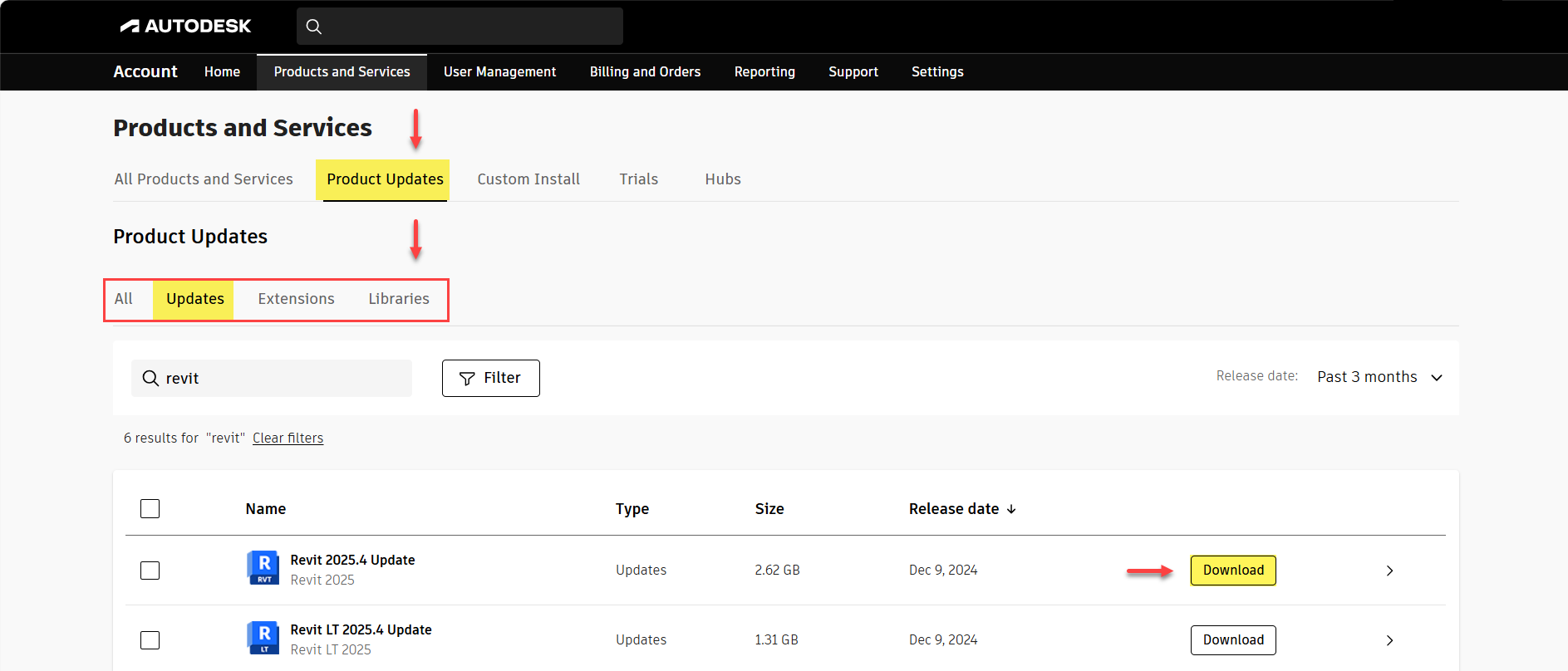Click the Release date column header
This screenshot has height=671, width=1568.
point(954,509)
